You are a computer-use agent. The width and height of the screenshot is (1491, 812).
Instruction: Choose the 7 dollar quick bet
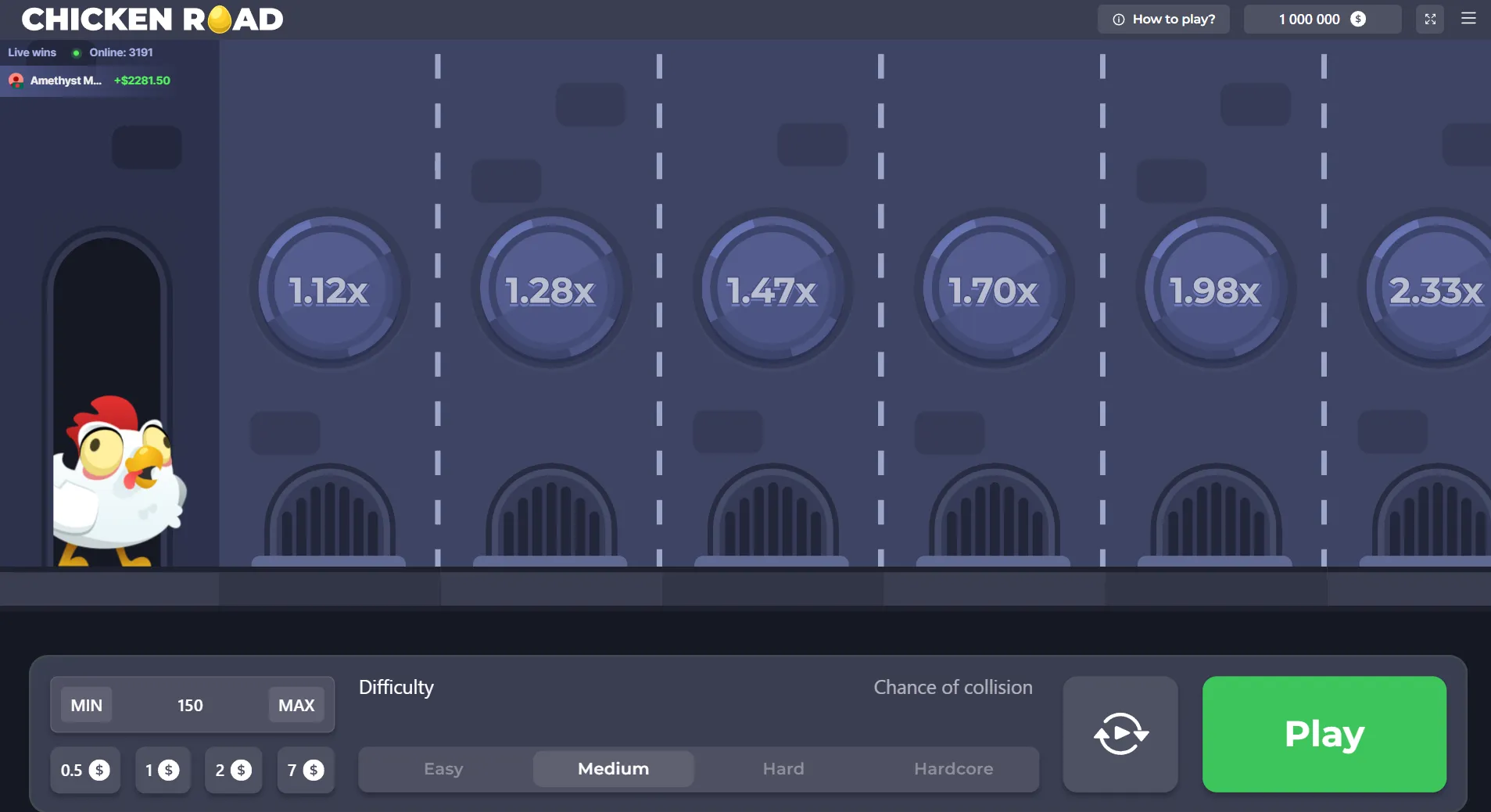tap(305, 771)
